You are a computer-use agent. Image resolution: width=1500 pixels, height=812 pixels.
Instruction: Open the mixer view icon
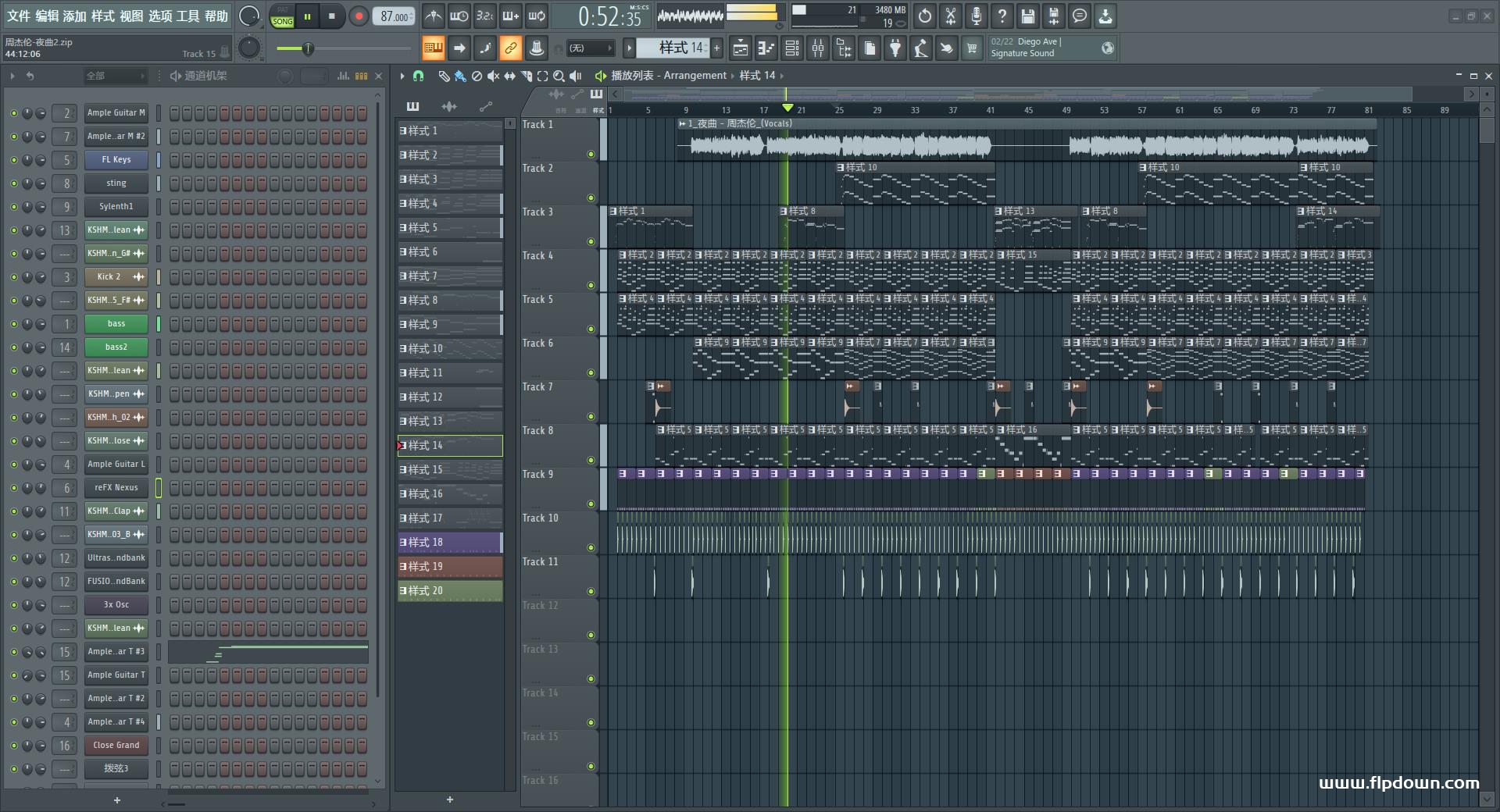(818, 48)
